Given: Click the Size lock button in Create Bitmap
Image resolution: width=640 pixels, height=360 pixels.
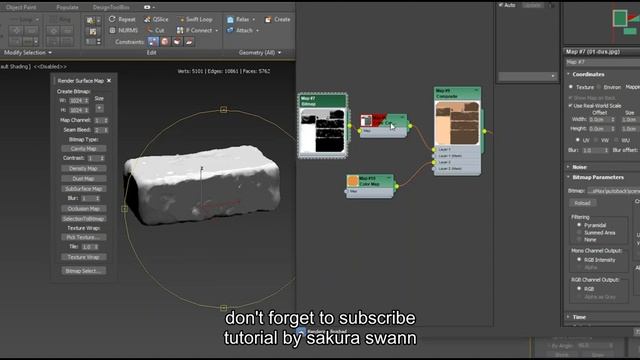Looking at the screenshot, I should (99, 108).
